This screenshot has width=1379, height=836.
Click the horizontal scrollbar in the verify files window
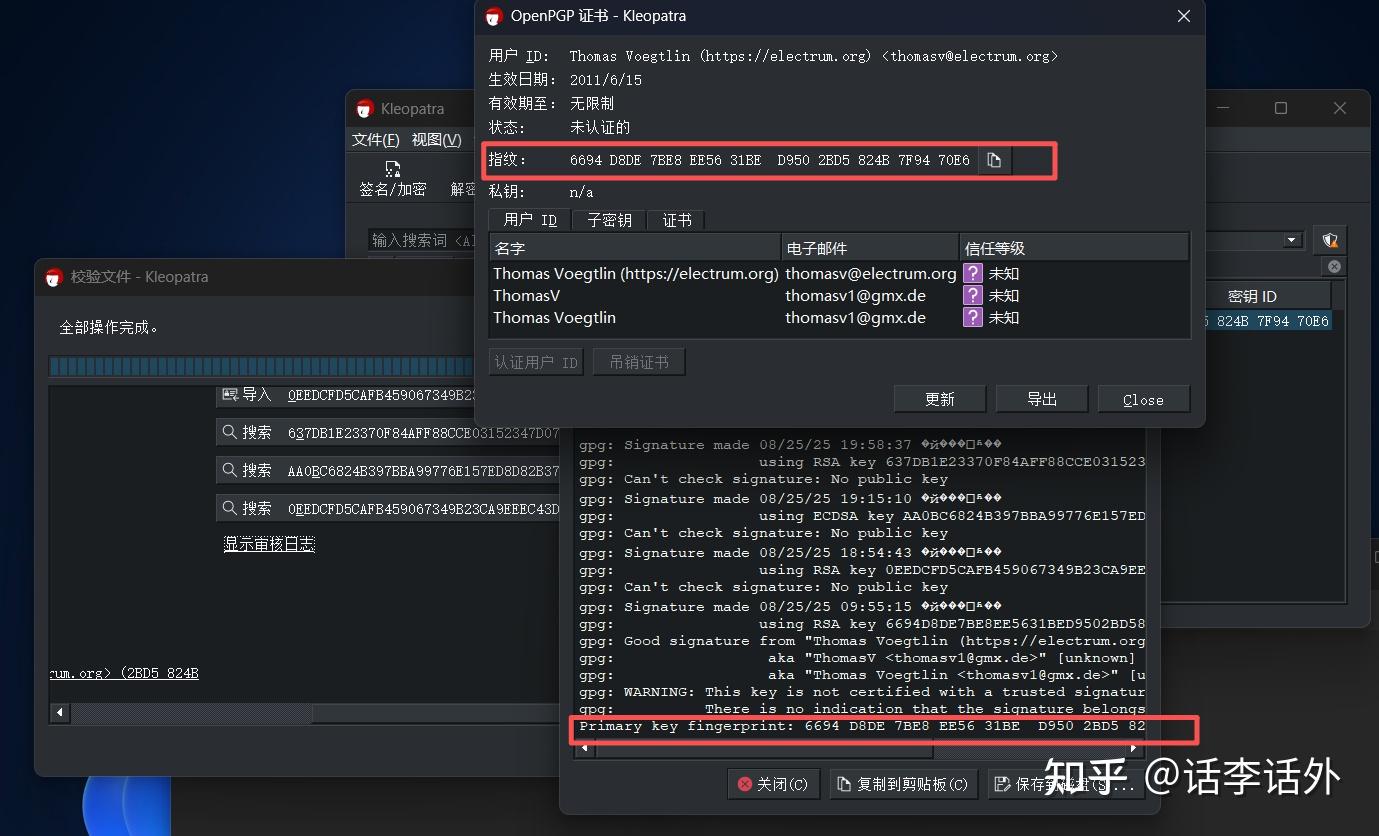click(x=191, y=713)
